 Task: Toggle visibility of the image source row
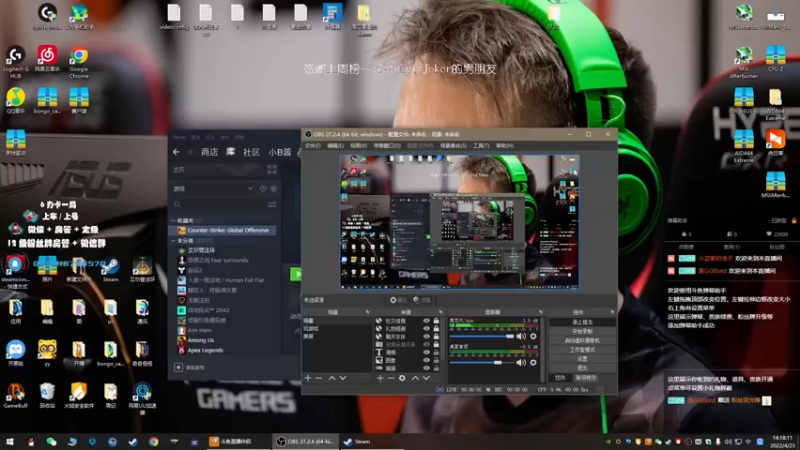[x=426, y=360]
